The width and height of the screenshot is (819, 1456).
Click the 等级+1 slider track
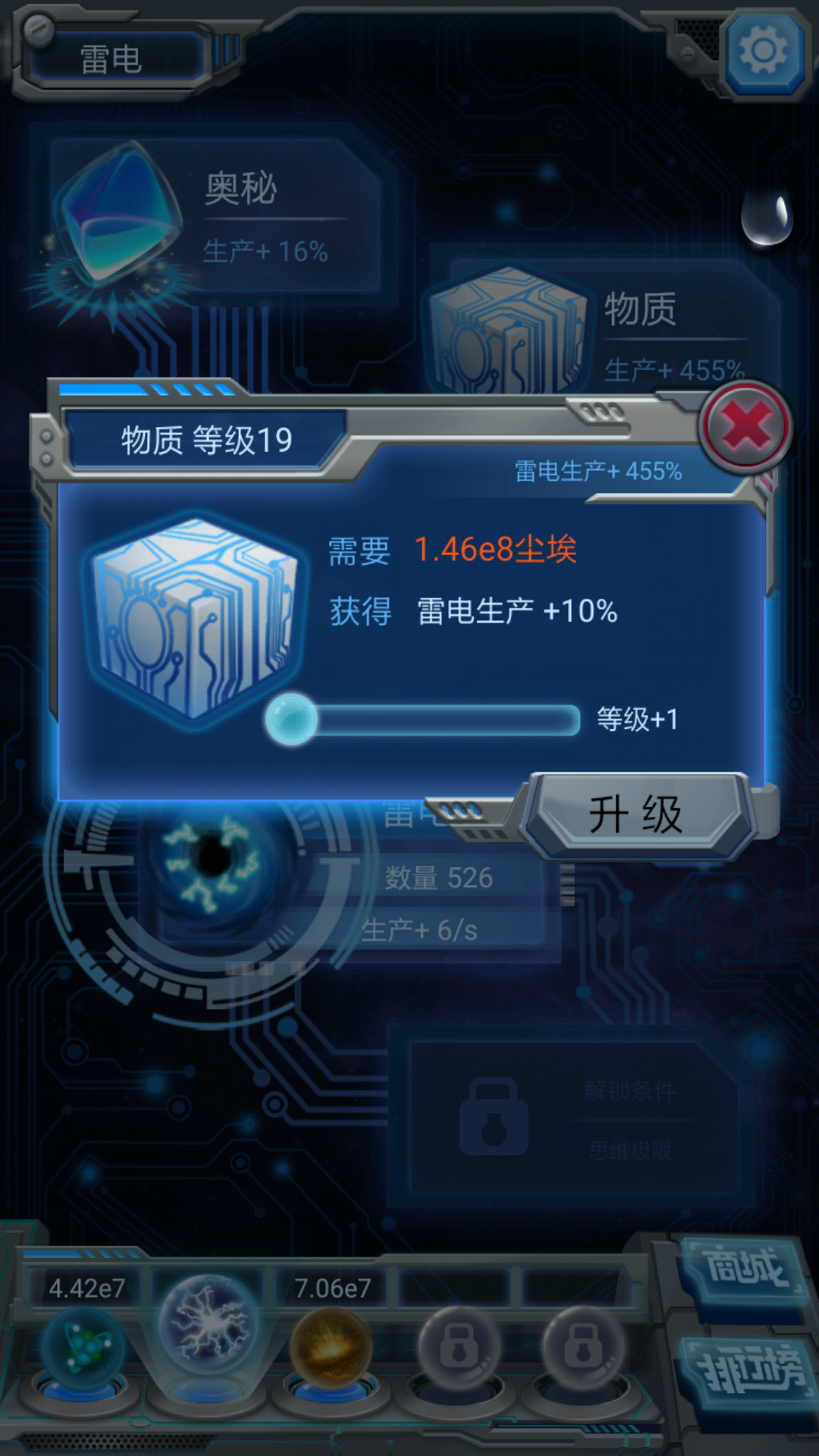[423, 720]
